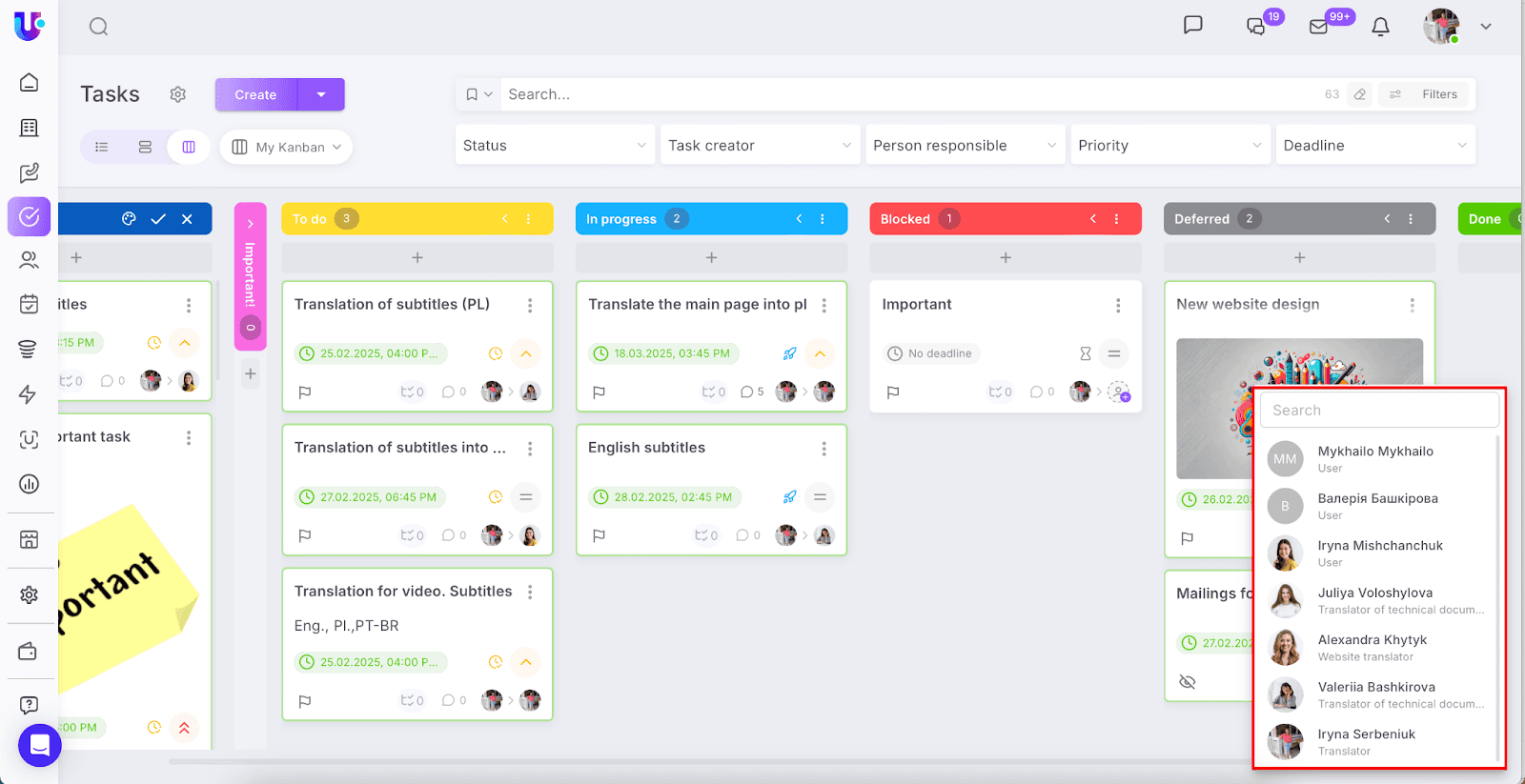This screenshot has width=1525, height=784.
Task: Switch to list view toggle
Action: [x=102, y=147]
